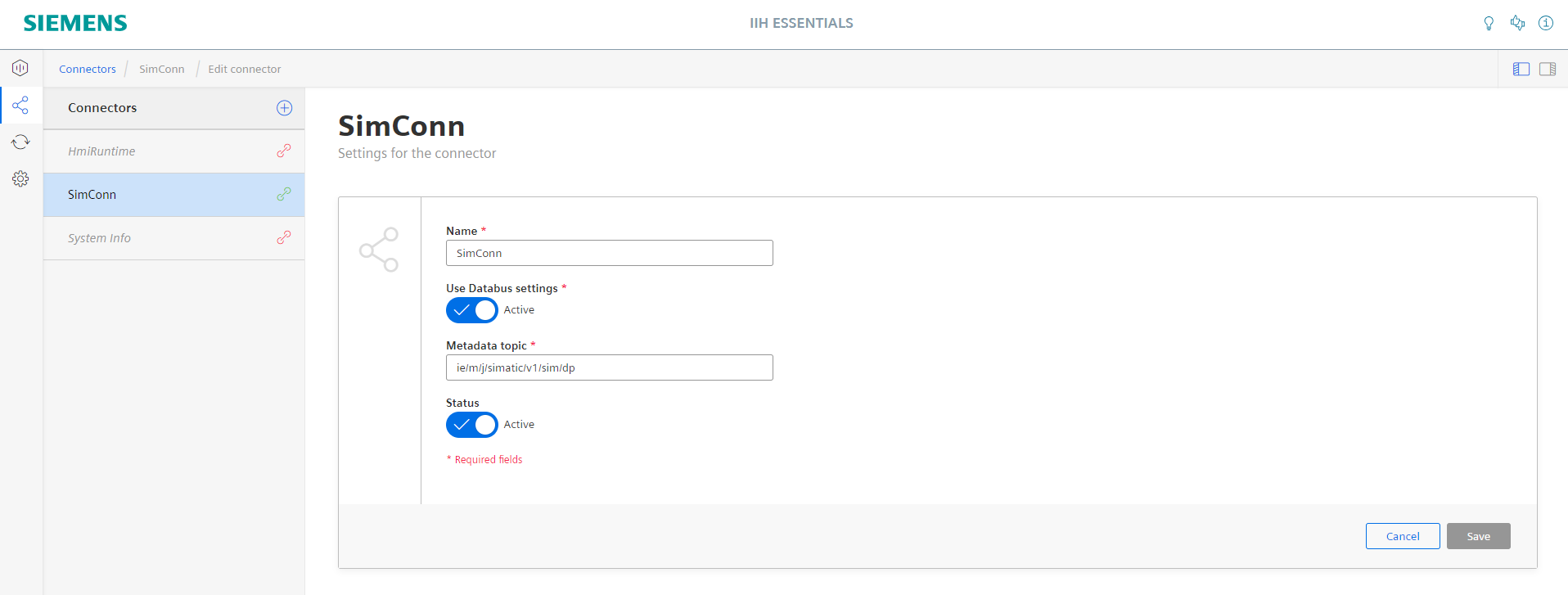Click the Name input field
The image size is (1568, 595).
[610, 253]
